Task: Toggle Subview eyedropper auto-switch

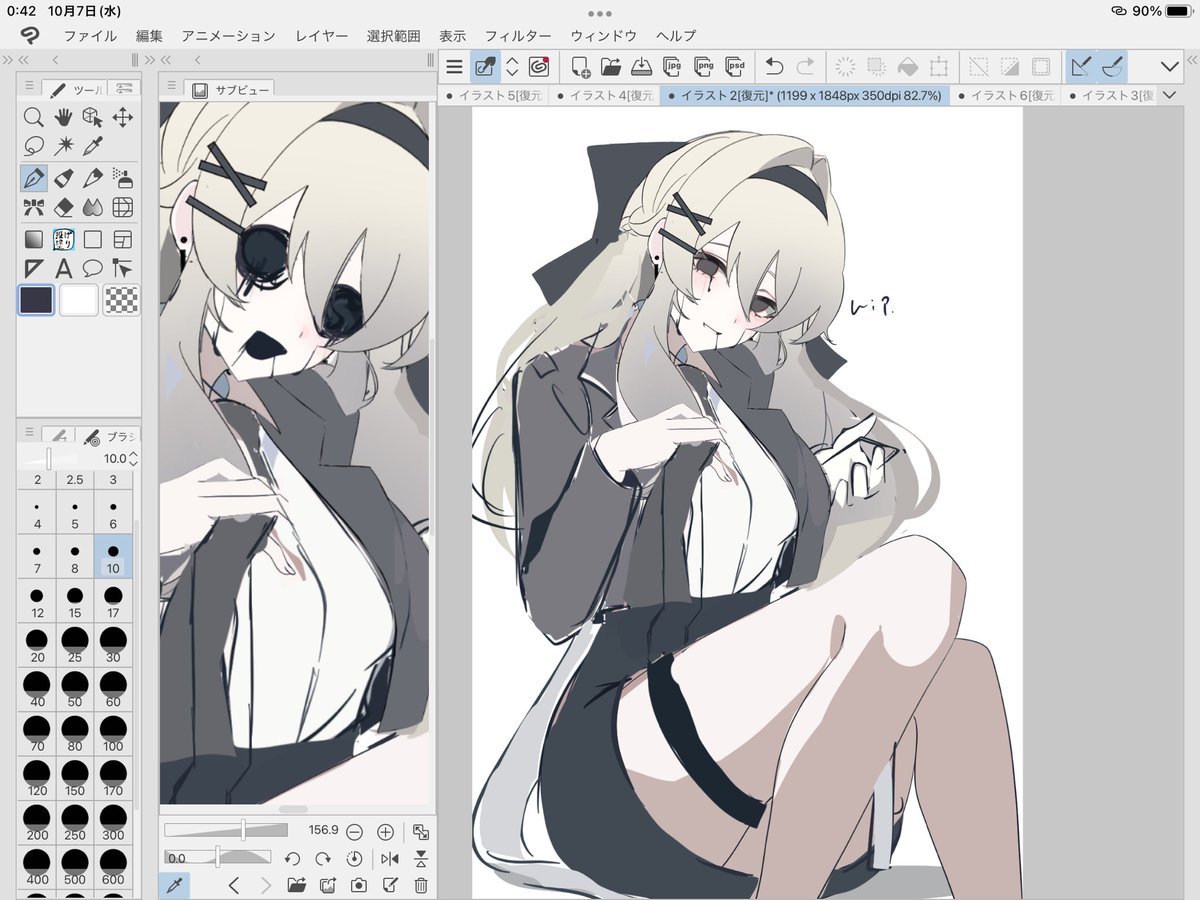Action: click(173, 885)
